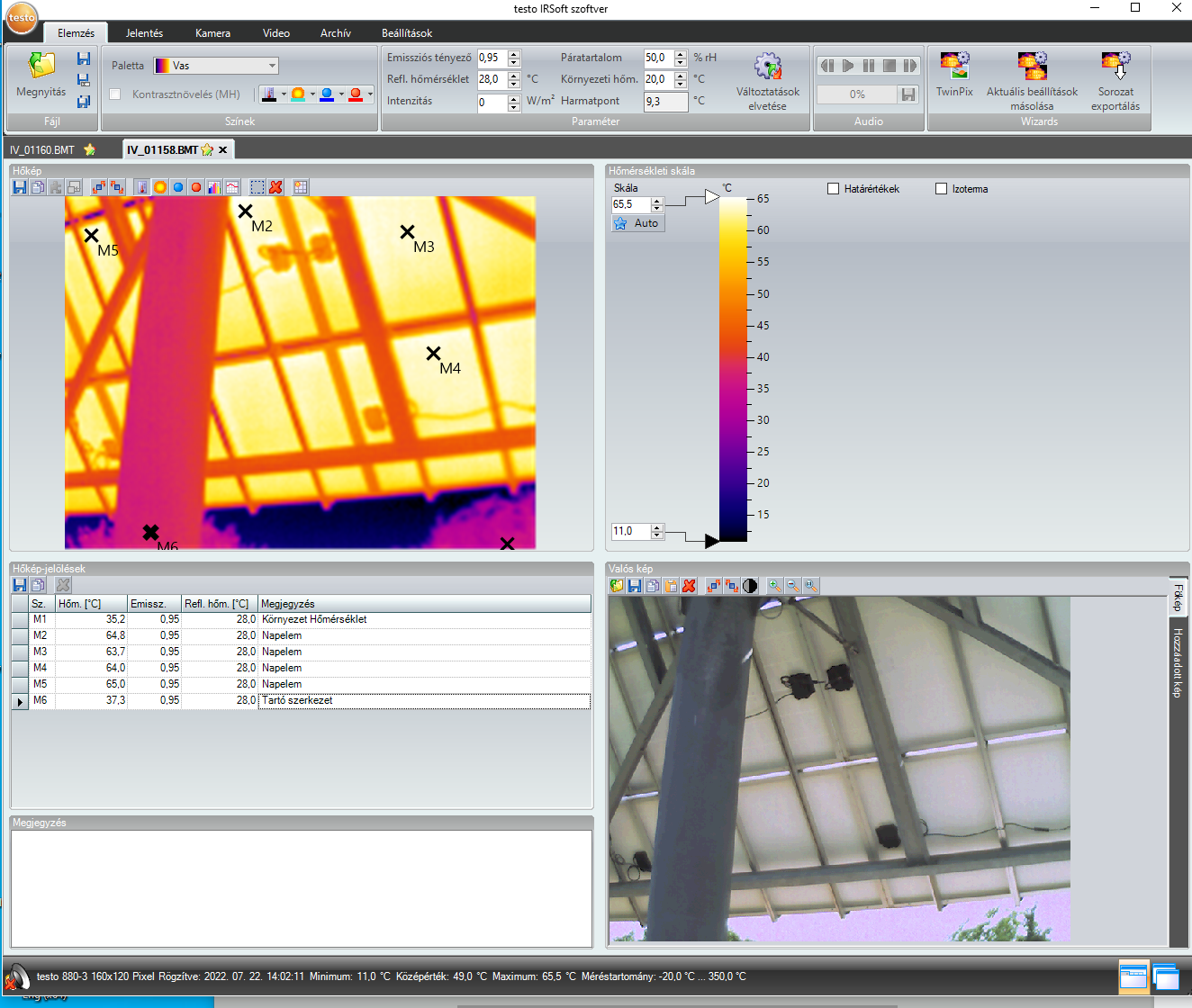
Task: Toggle the Kontrasztnövelés (MH) checkbox
Action: point(114,94)
